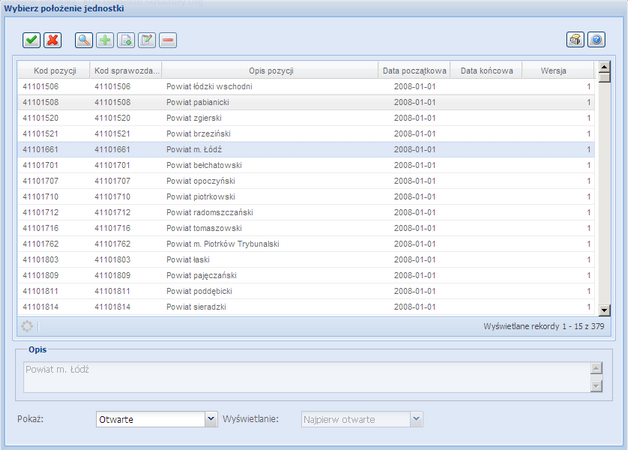Screen dimensions: 628x450
Task: Add new record with green plus icon
Action: 104,40
